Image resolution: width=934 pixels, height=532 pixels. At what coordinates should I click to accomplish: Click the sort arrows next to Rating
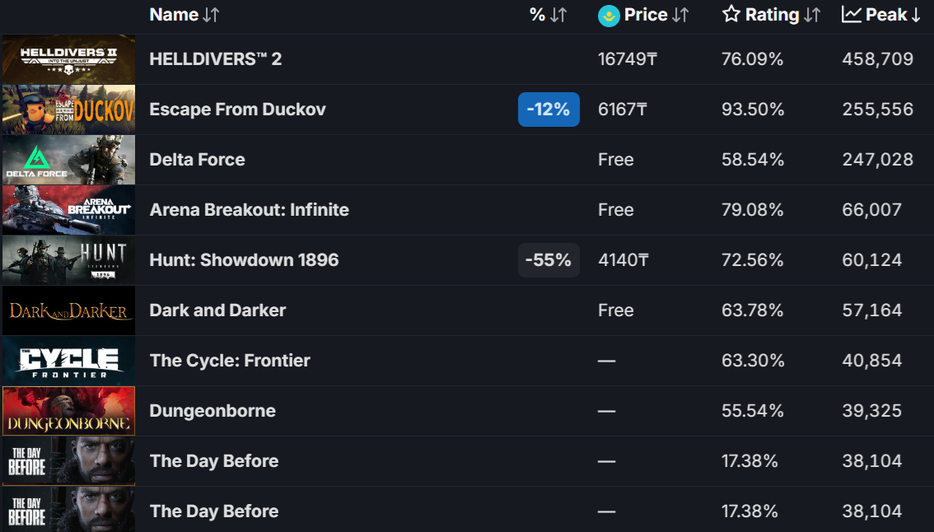[812, 15]
